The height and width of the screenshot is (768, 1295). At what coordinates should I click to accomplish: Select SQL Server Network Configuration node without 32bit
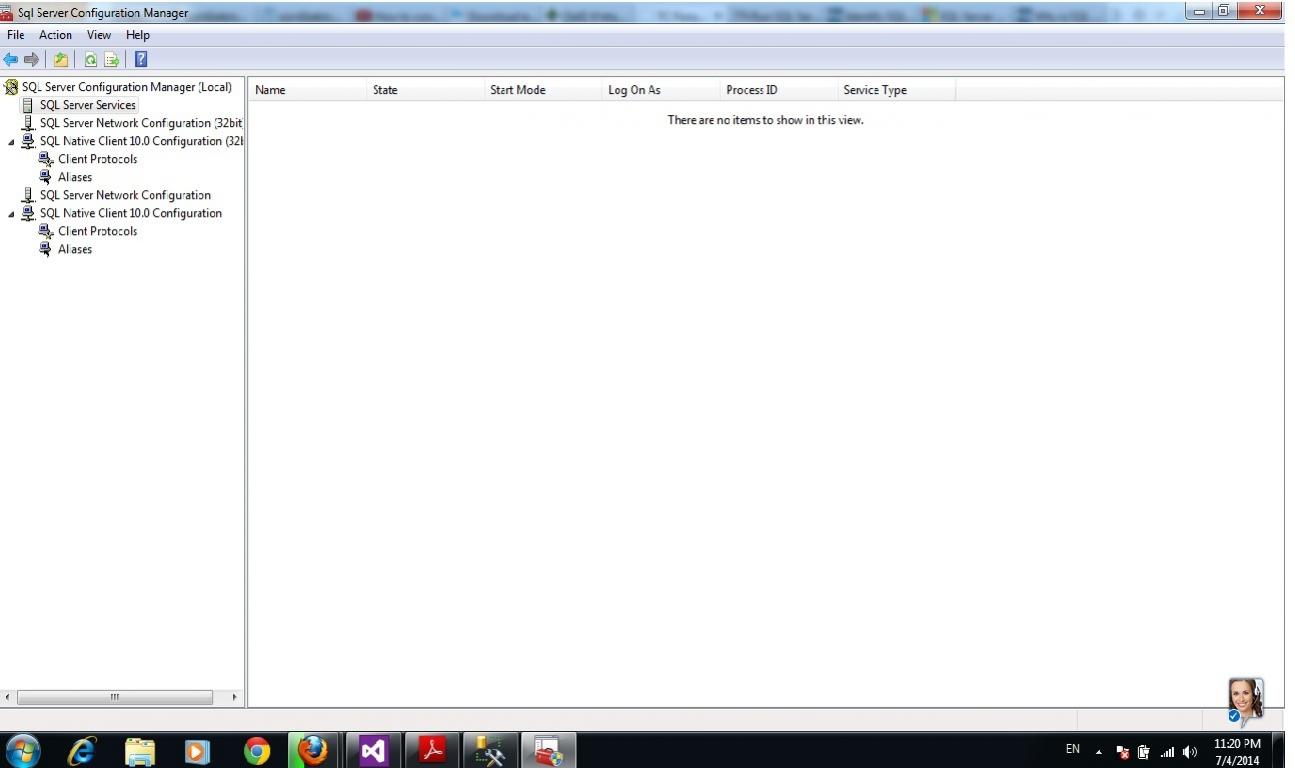[125, 195]
